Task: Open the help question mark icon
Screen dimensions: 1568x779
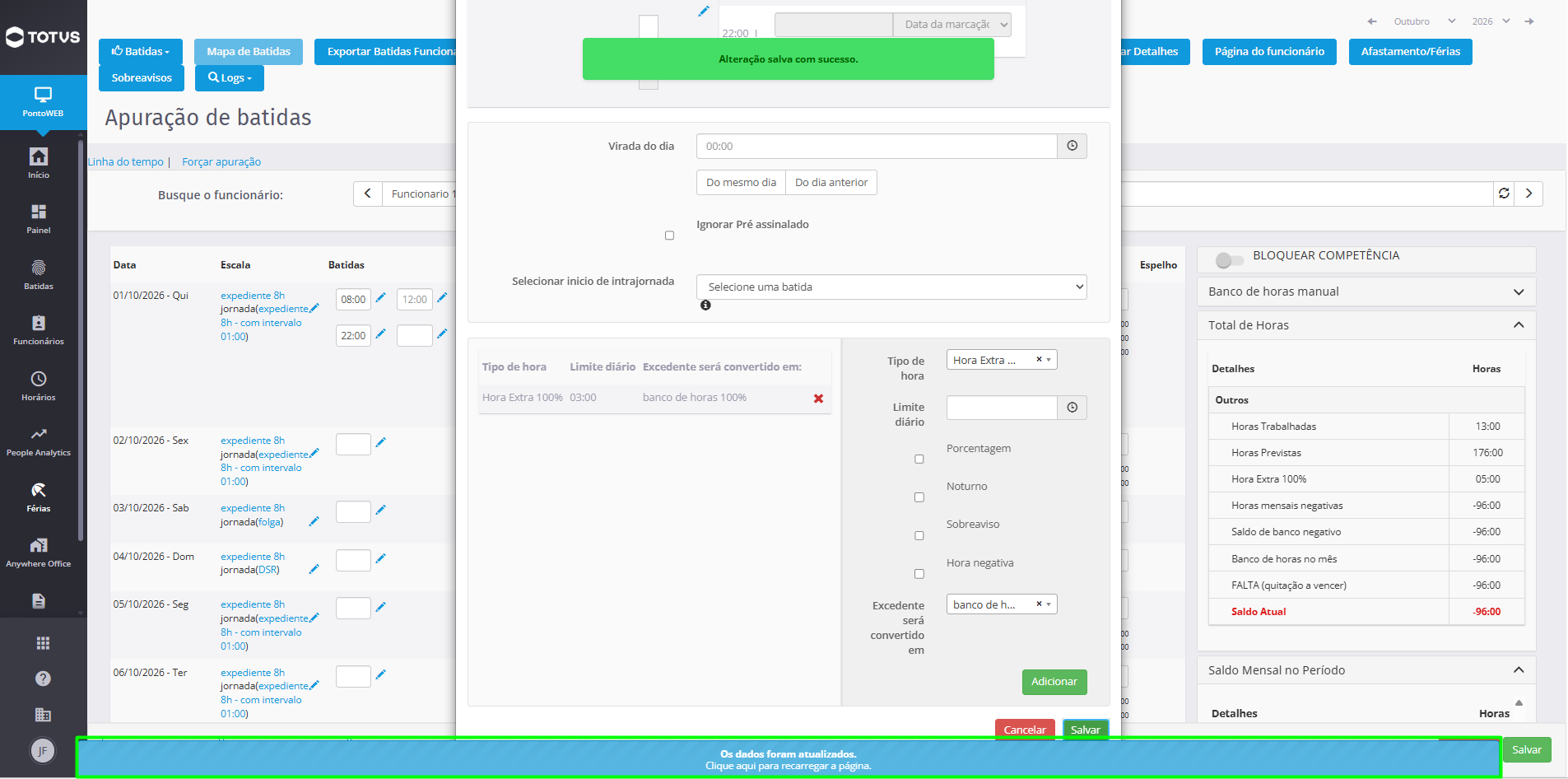Action: tap(43, 679)
